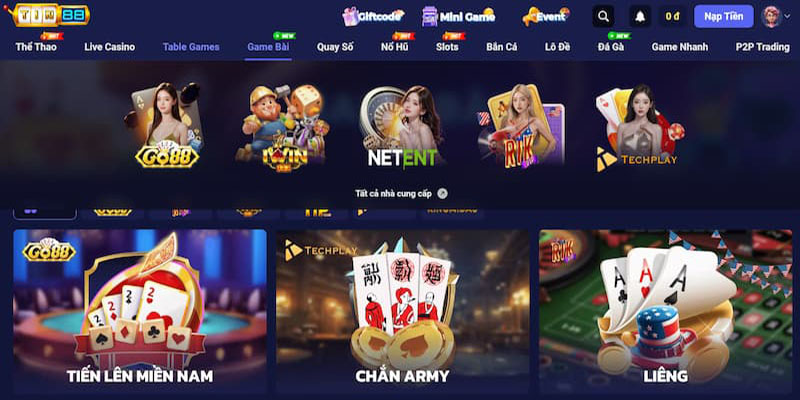800x400 pixels.
Task: Open the search magnifier icon
Action: pos(603,16)
